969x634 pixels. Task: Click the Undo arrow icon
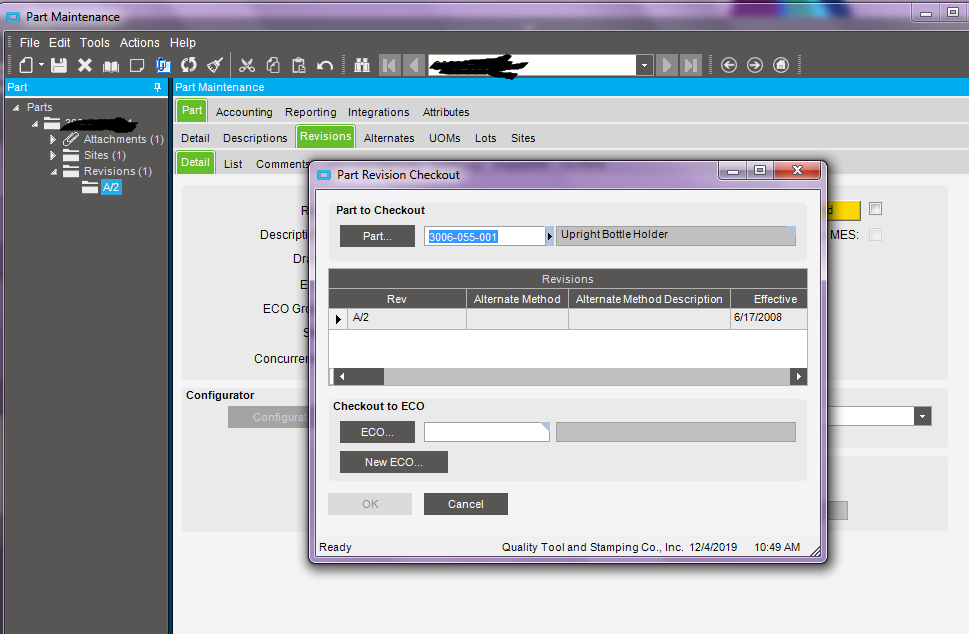(x=325, y=65)
